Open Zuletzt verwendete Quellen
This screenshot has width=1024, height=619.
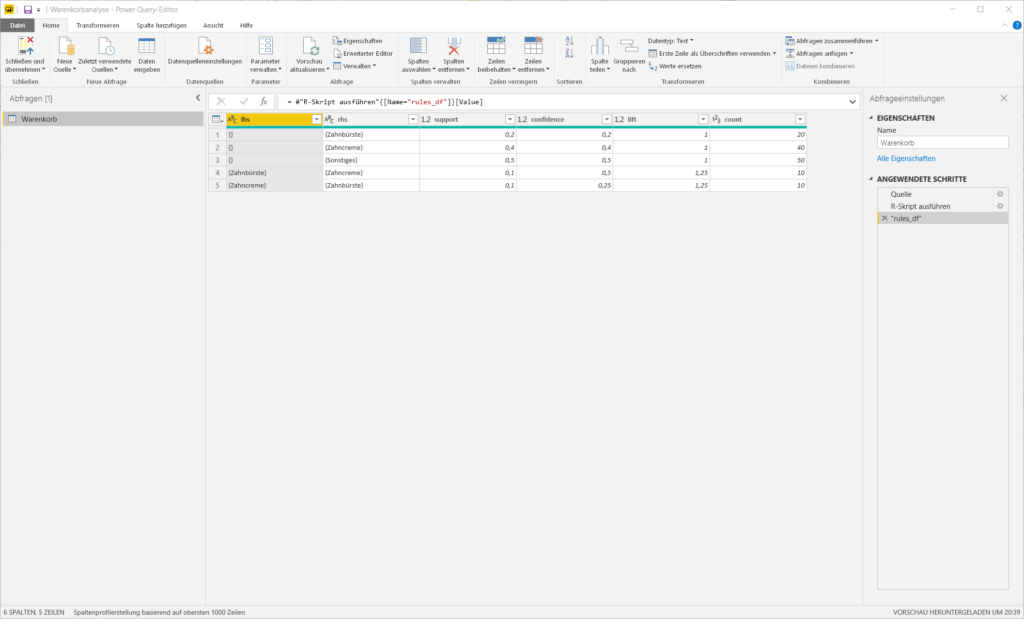pos(105,55)
